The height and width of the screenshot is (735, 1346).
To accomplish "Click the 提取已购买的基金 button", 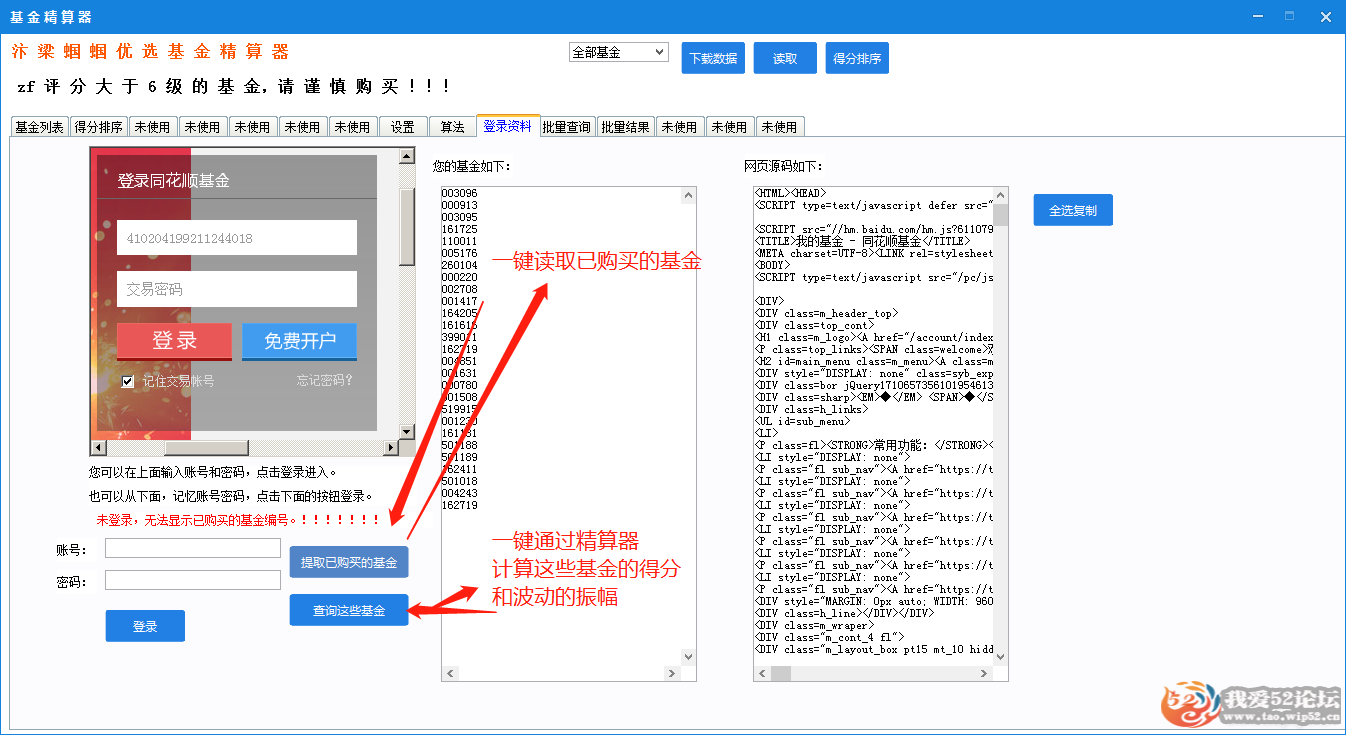I will coord(349,562).
